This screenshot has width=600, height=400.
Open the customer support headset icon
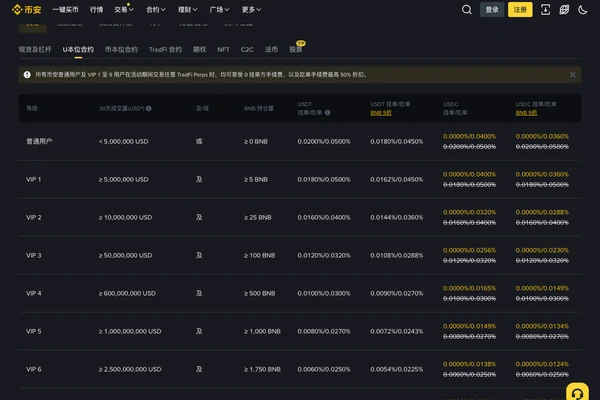pyautogui.click(x=577, y=392)
